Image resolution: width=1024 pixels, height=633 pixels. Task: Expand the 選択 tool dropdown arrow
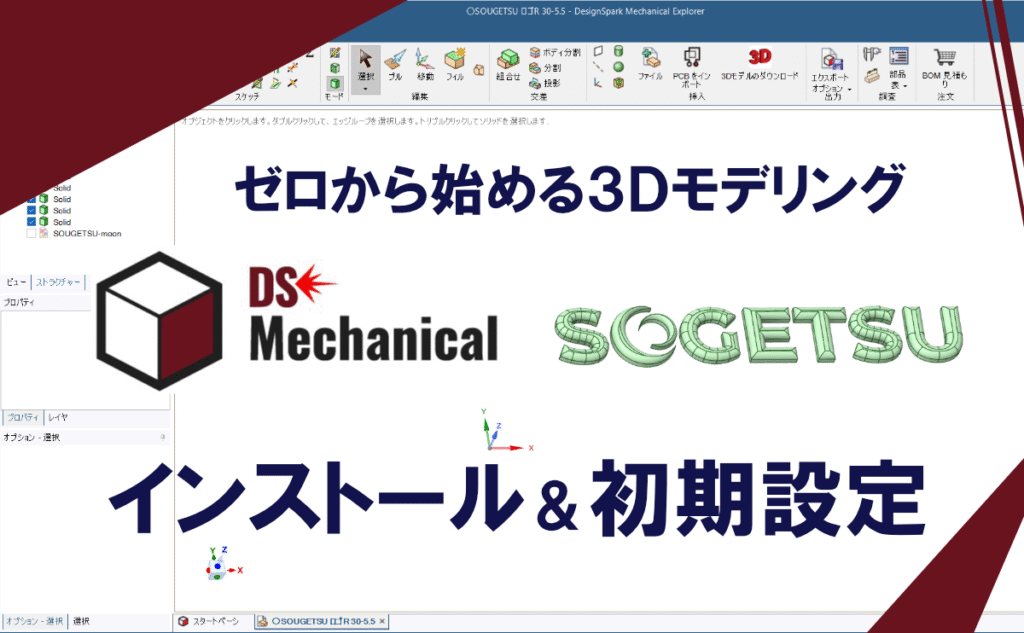tap(365, 89)
